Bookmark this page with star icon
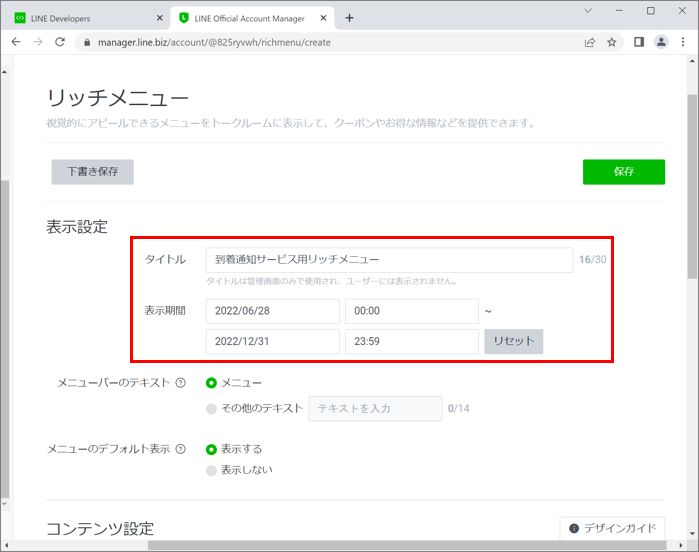Screen dimensions: 699x552 click(x=612, y=42)
